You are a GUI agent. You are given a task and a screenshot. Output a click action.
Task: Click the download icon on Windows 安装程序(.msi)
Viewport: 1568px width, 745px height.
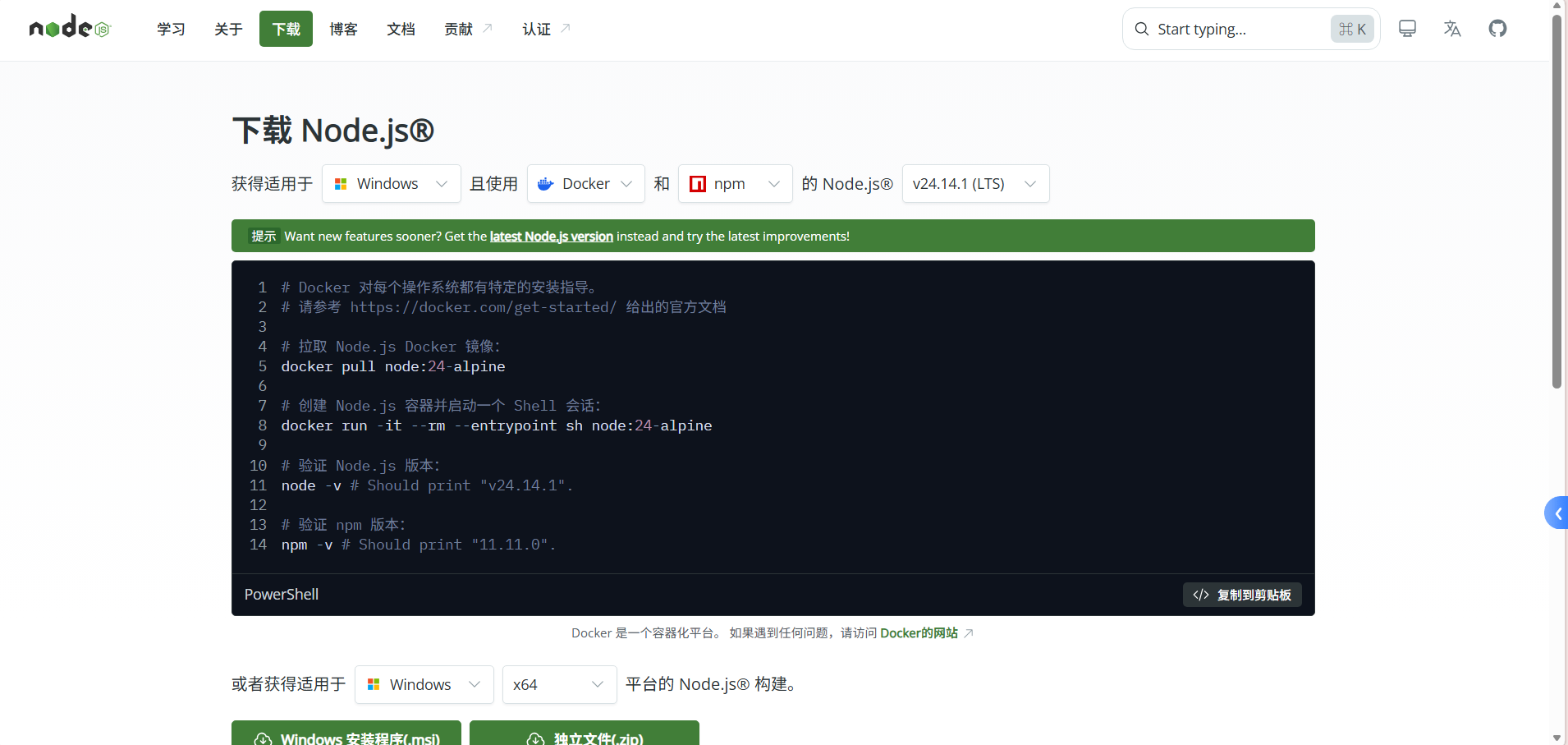pyautogui.click(x=263, y=738)
